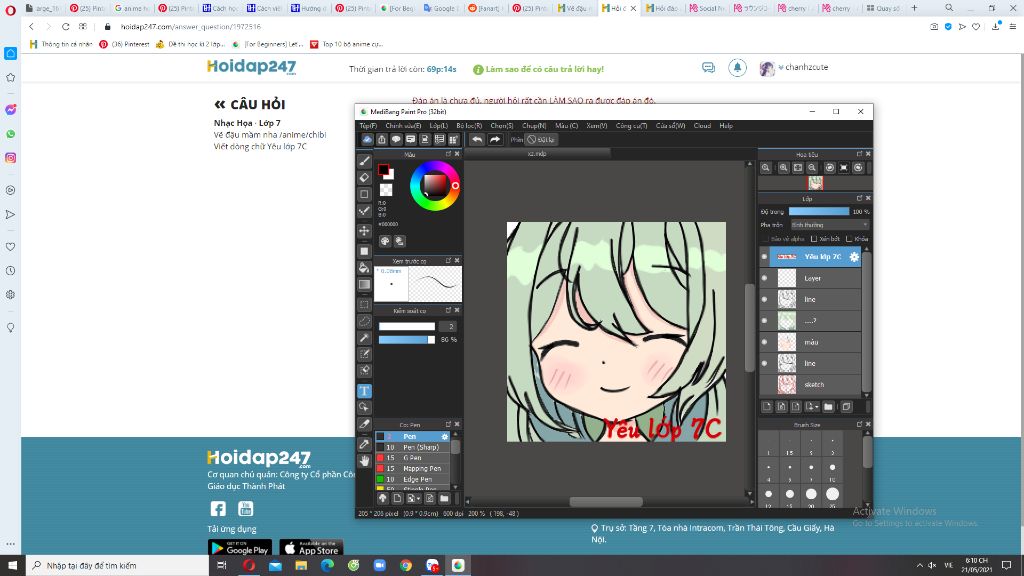Select the Lasso tool
This screenshot has height=576, width=1024.
(365, 321)
